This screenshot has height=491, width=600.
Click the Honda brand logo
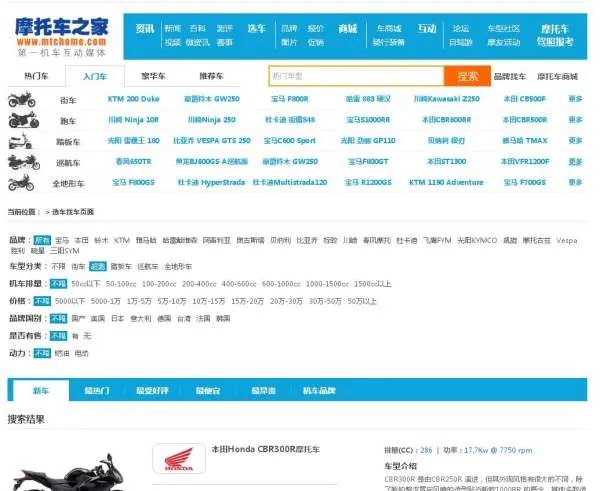click(179, 458)
